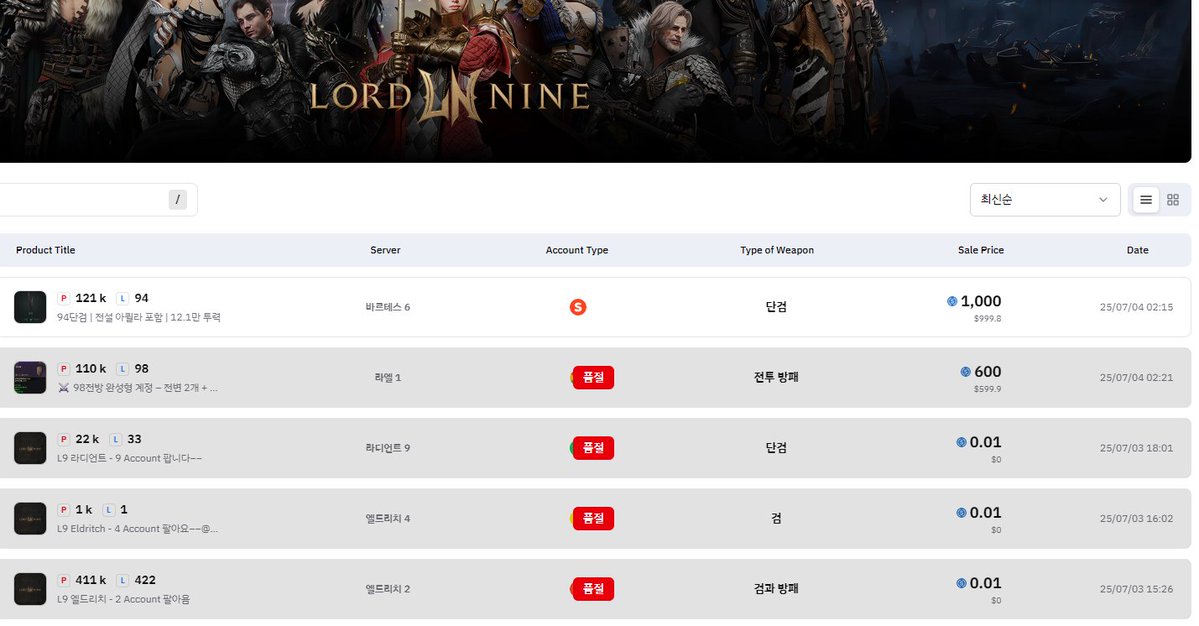Click the P power icon beside 22 k
Image resolution: width=1199 pixels, height=626 pixels.
(64, 439)
